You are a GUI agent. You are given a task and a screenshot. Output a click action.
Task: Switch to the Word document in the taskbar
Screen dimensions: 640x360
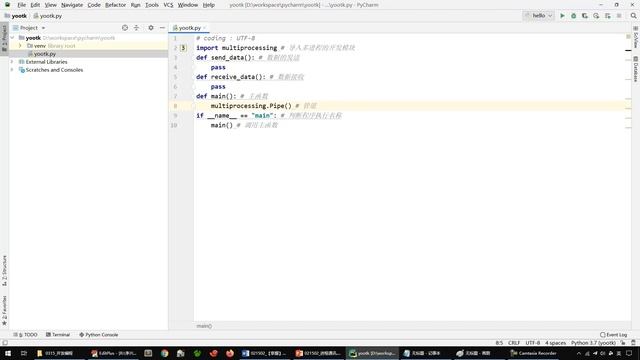coord(264,353)
